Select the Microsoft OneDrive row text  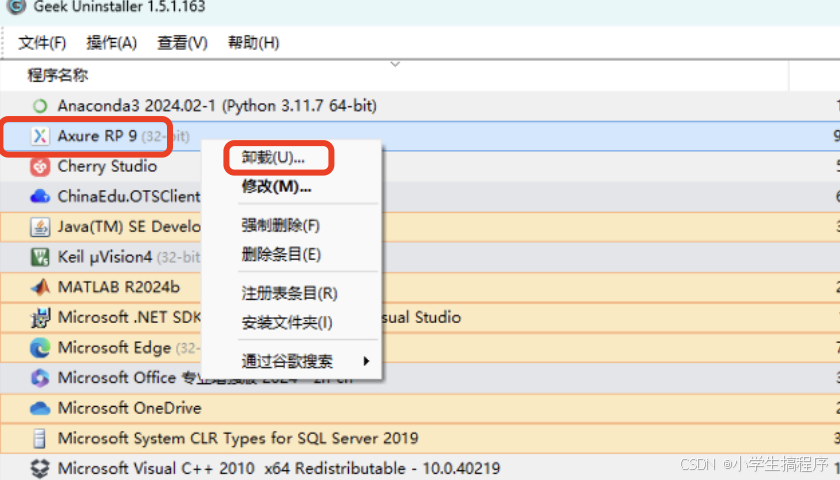point(130,408)
